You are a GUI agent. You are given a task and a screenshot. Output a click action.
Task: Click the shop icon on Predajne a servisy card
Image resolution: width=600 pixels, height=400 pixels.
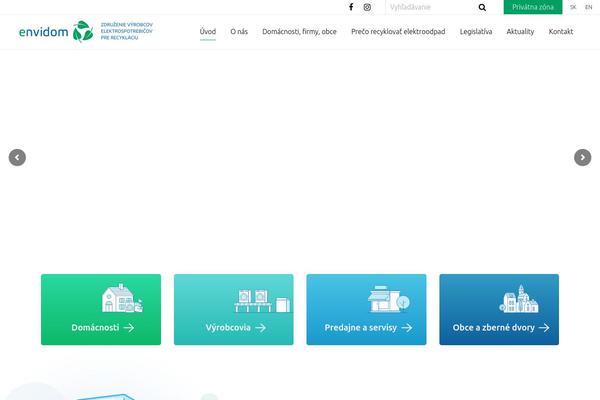(x=388, y=299)
